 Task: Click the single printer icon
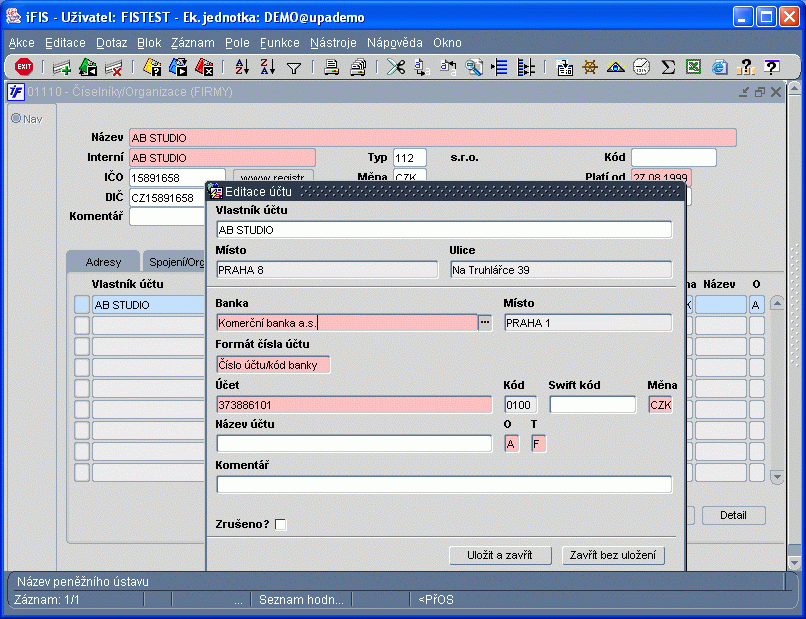332,67
